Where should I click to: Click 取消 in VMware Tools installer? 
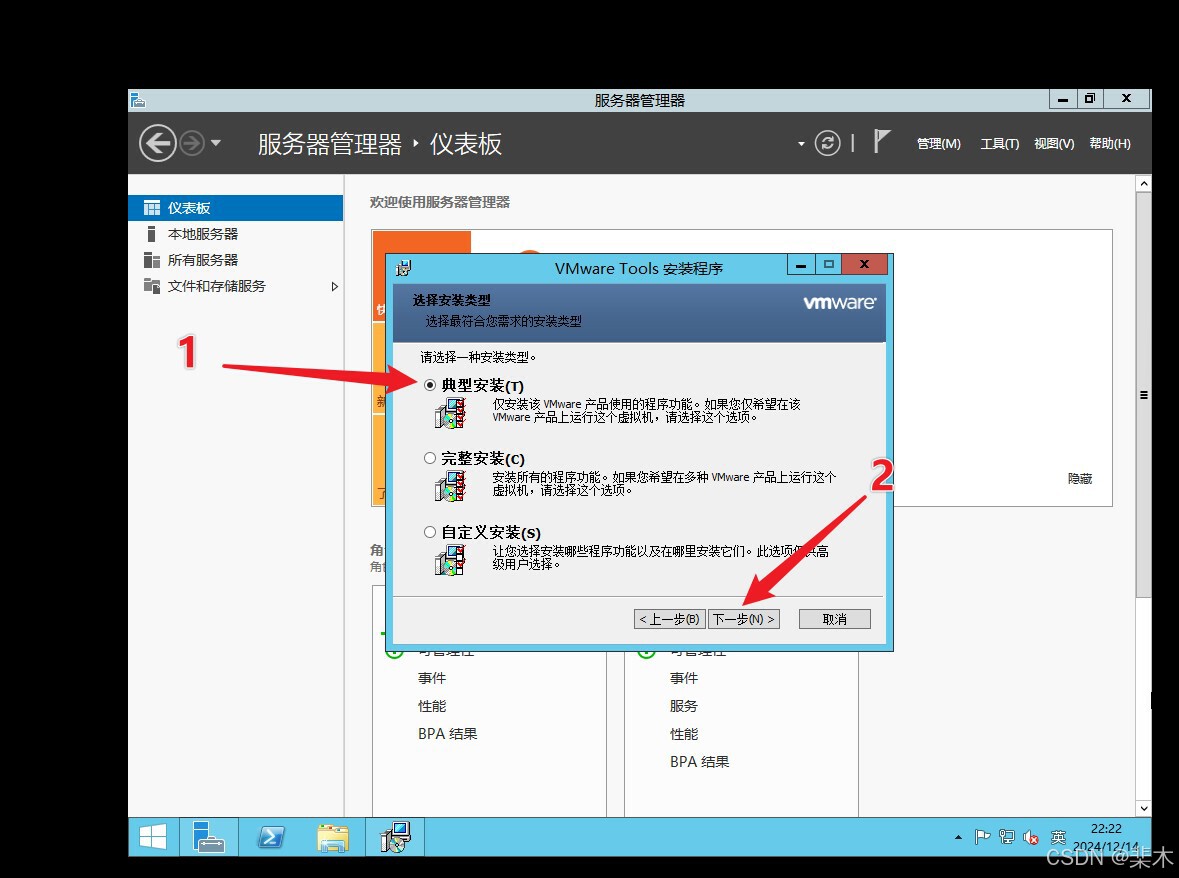835,619
